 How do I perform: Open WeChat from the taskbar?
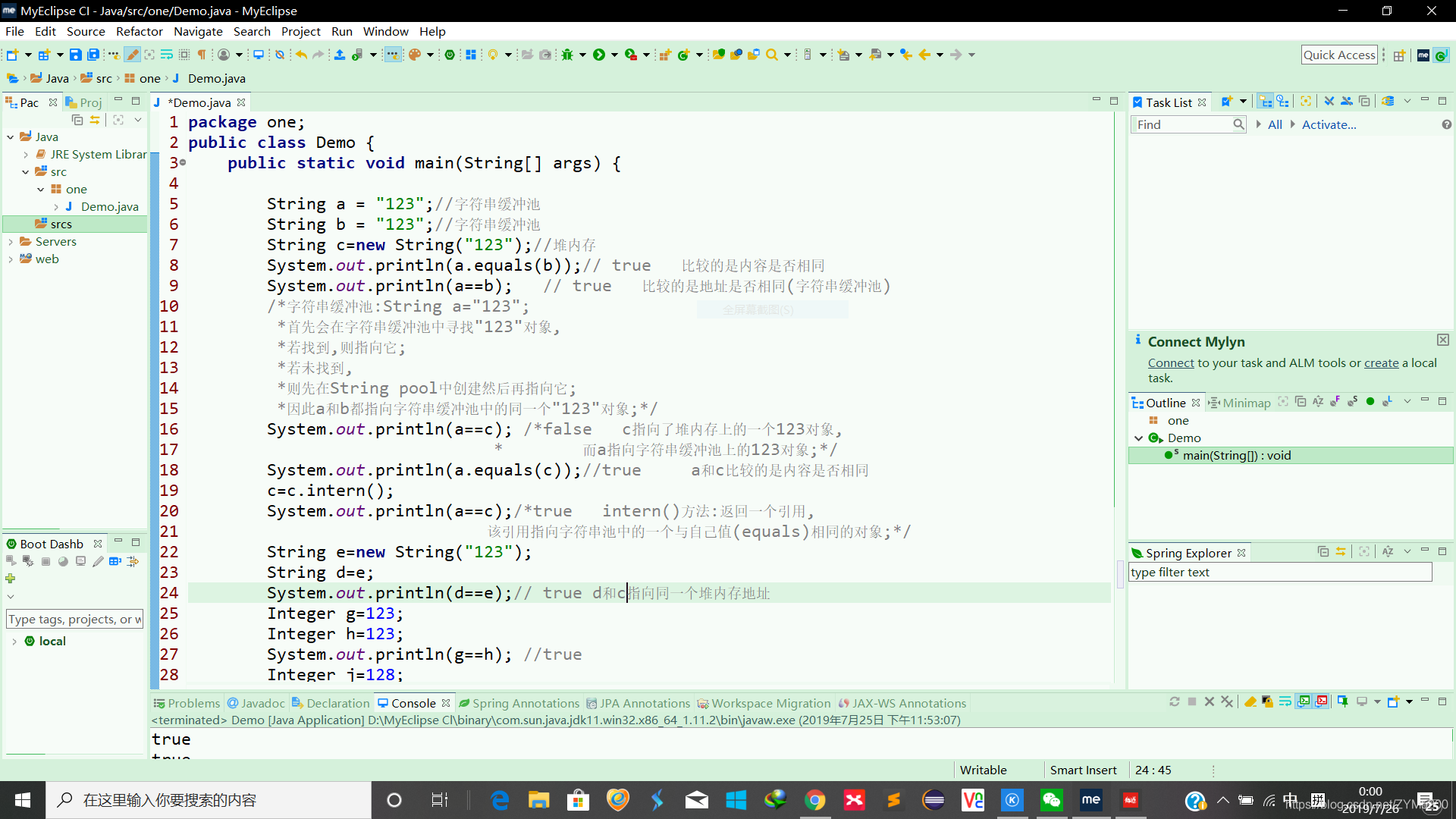click(x=1052, y=800)
